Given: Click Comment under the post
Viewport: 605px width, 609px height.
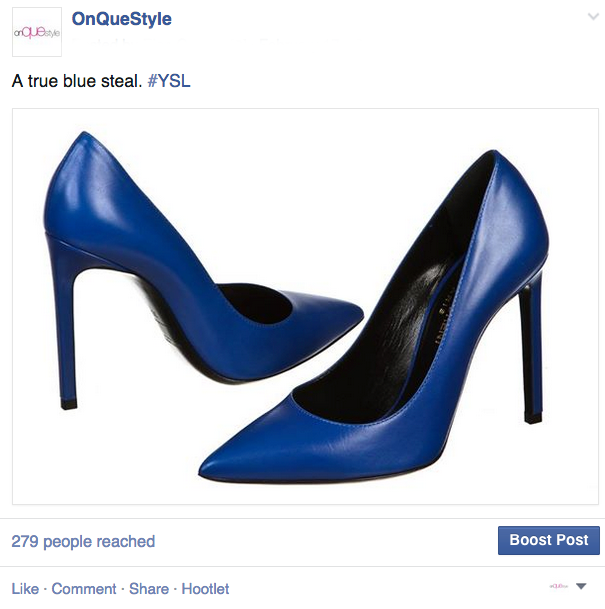Looking at the screenshot, I should click(84, 589).
